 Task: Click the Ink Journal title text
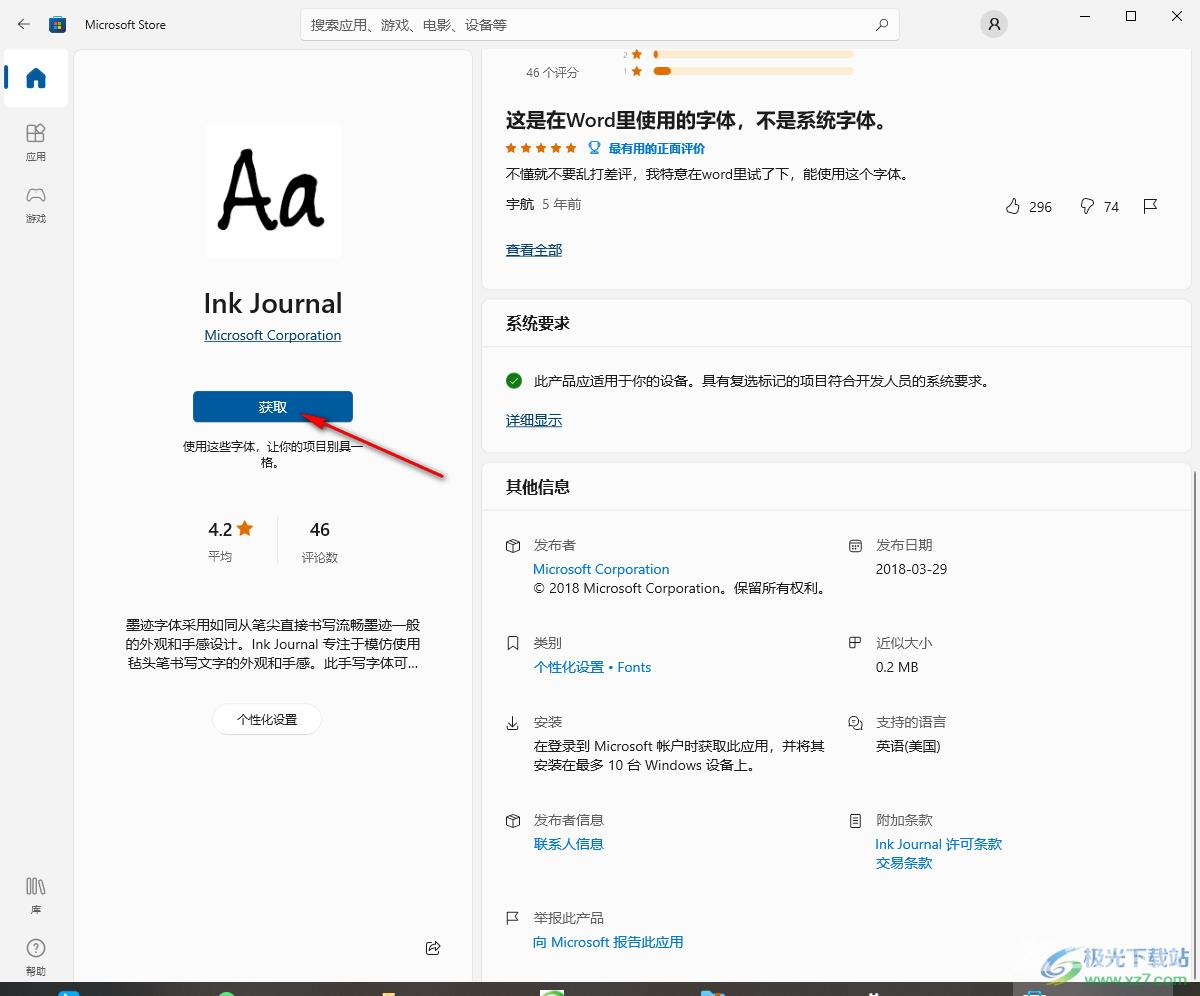(273, 303)
